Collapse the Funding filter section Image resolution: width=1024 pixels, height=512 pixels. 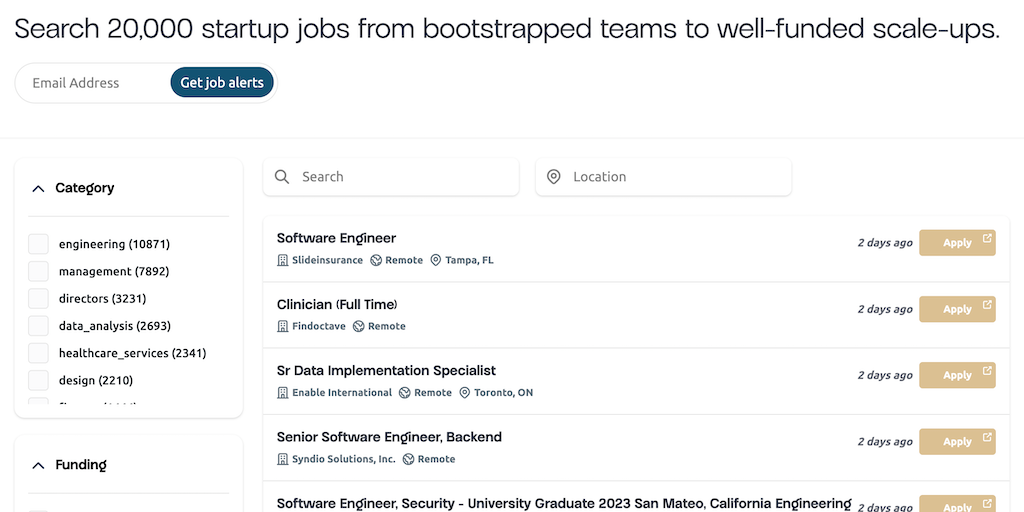(39, 465)
